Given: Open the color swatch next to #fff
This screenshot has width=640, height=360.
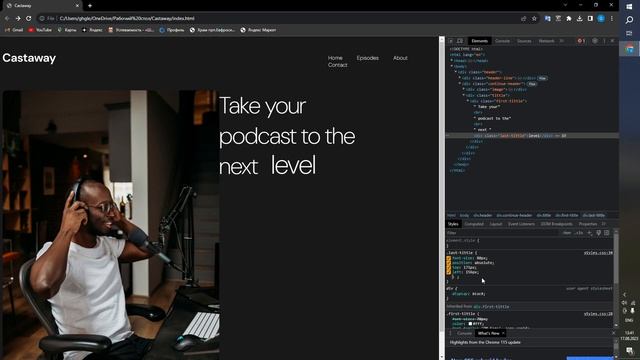Looking at the screenshot, I should [x=470, y=324].
